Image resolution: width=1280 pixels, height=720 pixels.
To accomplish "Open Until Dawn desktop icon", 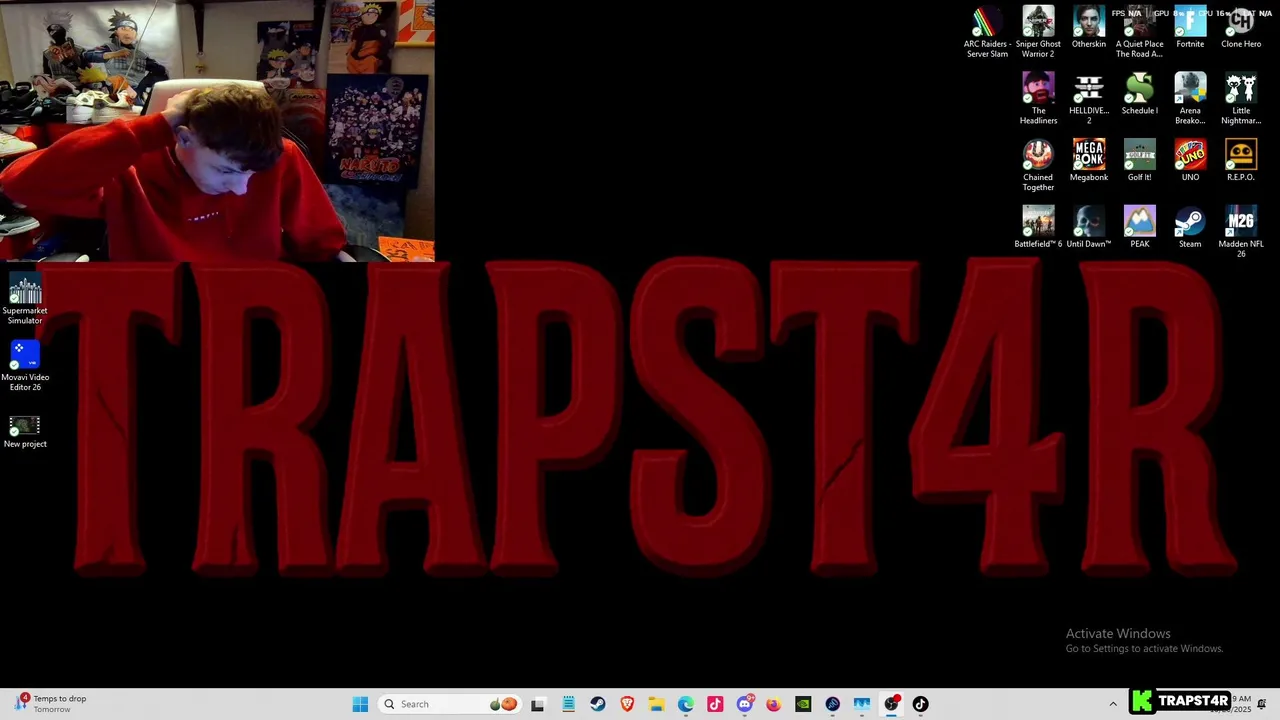I will tap(1089, 227).
